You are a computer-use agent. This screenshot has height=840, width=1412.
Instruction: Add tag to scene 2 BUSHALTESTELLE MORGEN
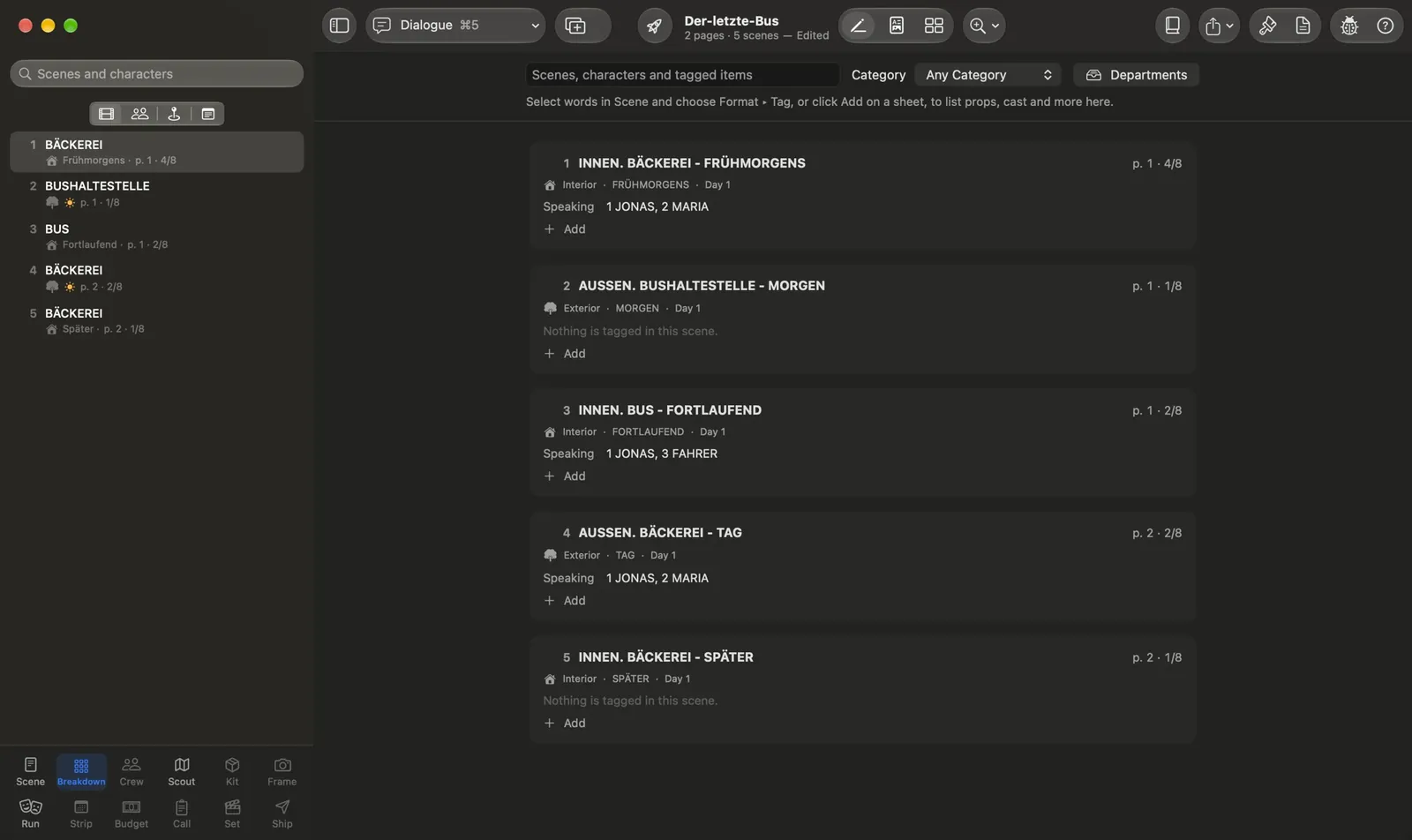(x=565, y=354)
